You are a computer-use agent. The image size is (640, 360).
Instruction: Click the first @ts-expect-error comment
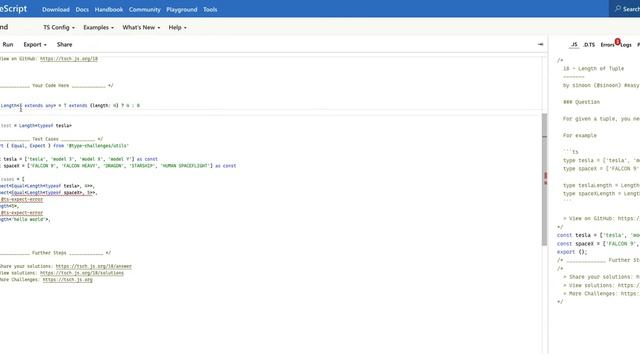pos(21,199)
